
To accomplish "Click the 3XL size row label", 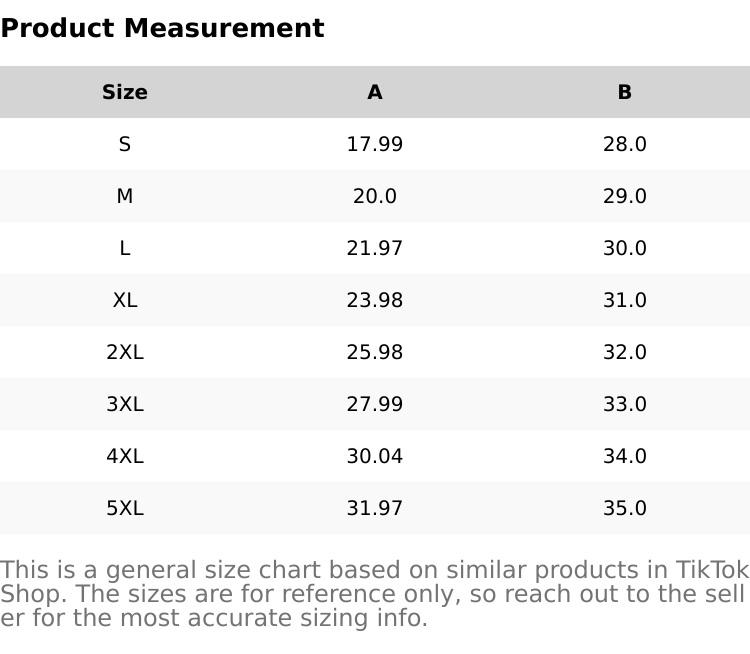I will point(125,404).
